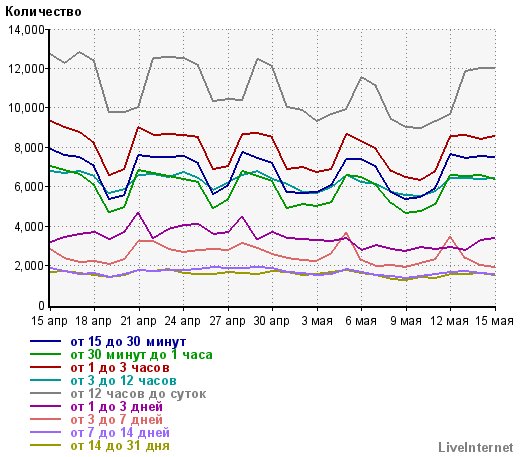Click the salmon line's peak near 5 мая
Viewport: 520px width, 457px height.
346,233
